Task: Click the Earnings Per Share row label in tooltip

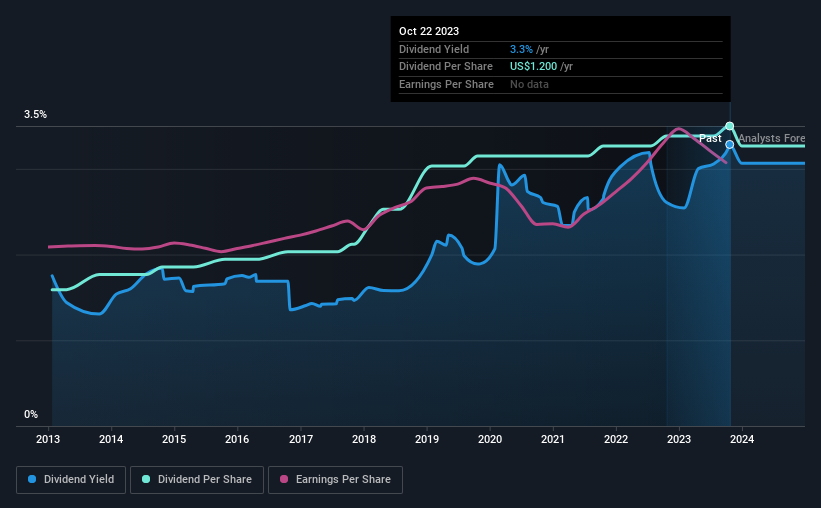Action: 446,84
